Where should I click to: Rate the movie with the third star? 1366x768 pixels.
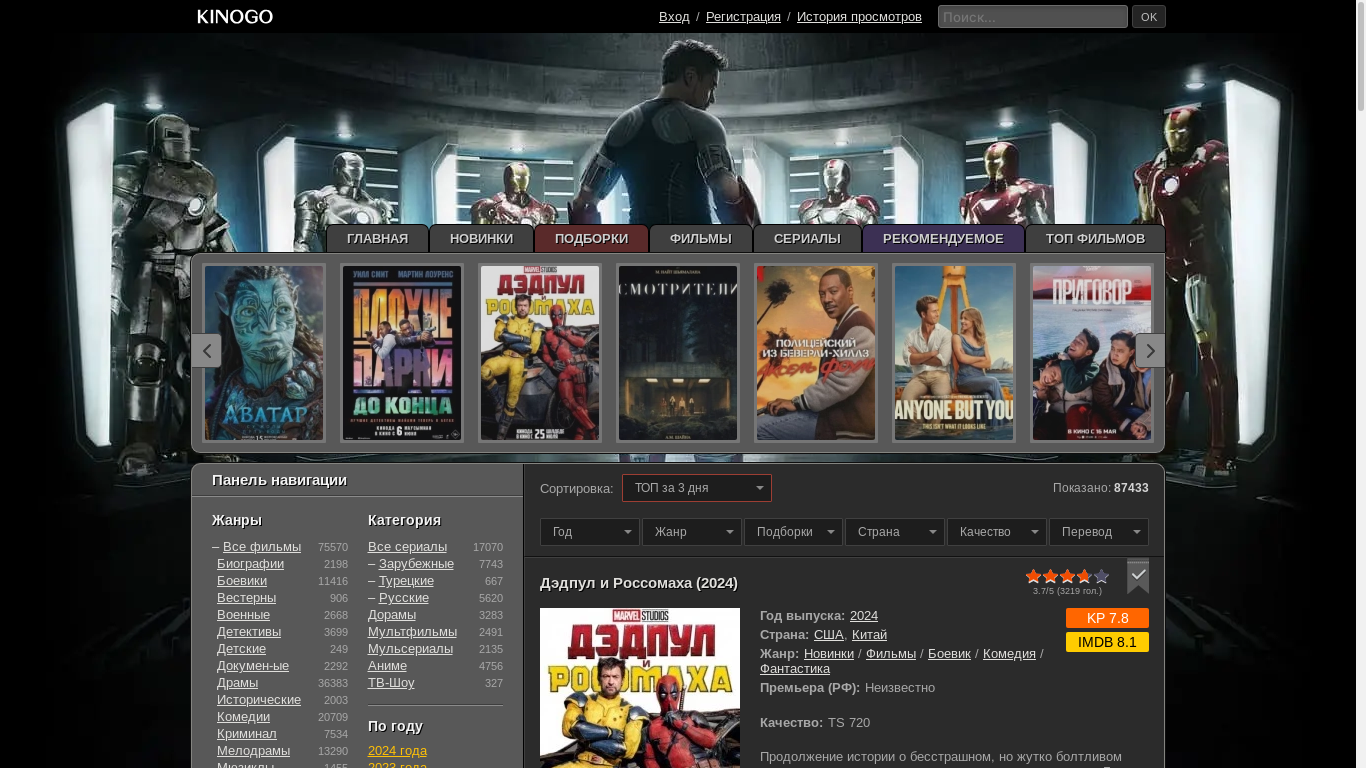(x=1067, y=576)
